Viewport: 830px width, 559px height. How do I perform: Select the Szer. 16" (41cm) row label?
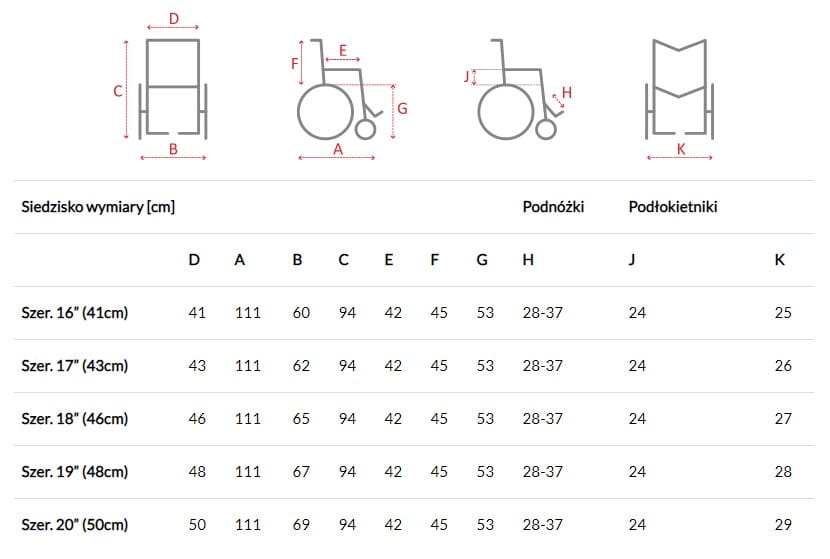(x=75, y=313)
